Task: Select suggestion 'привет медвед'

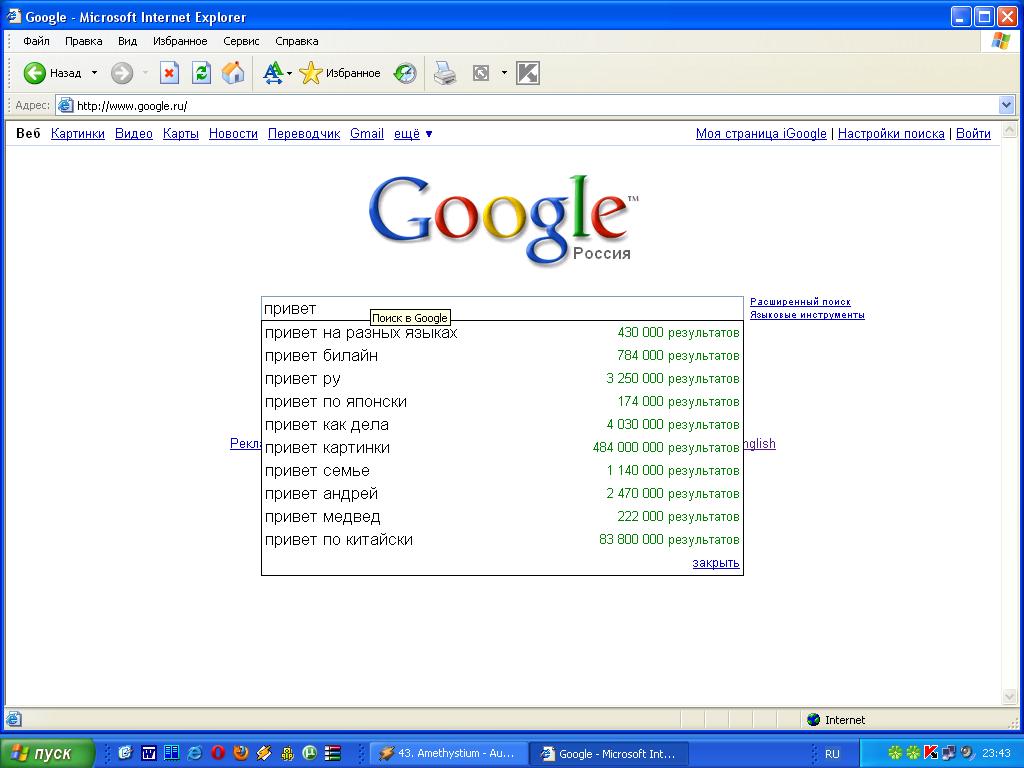Action: click(502, 517)
